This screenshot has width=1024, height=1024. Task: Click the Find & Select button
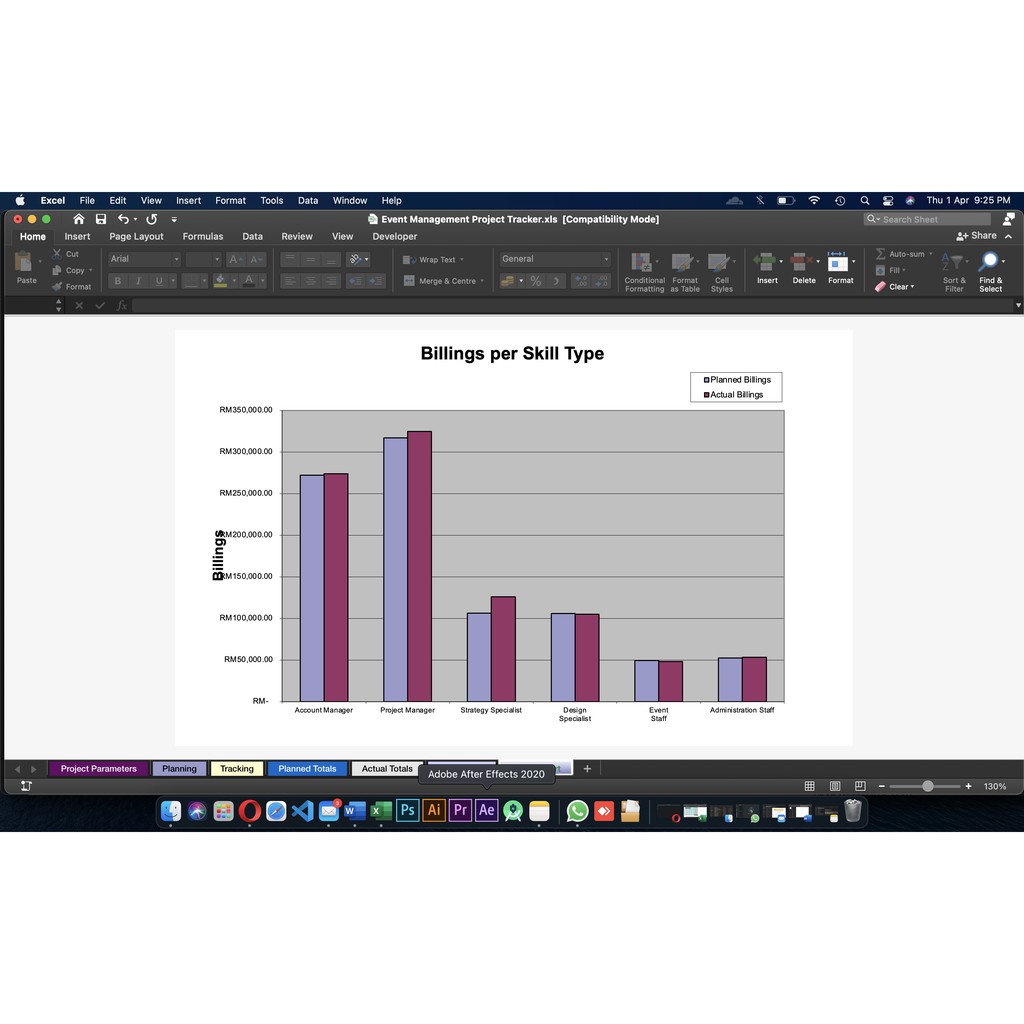point(991,272)
